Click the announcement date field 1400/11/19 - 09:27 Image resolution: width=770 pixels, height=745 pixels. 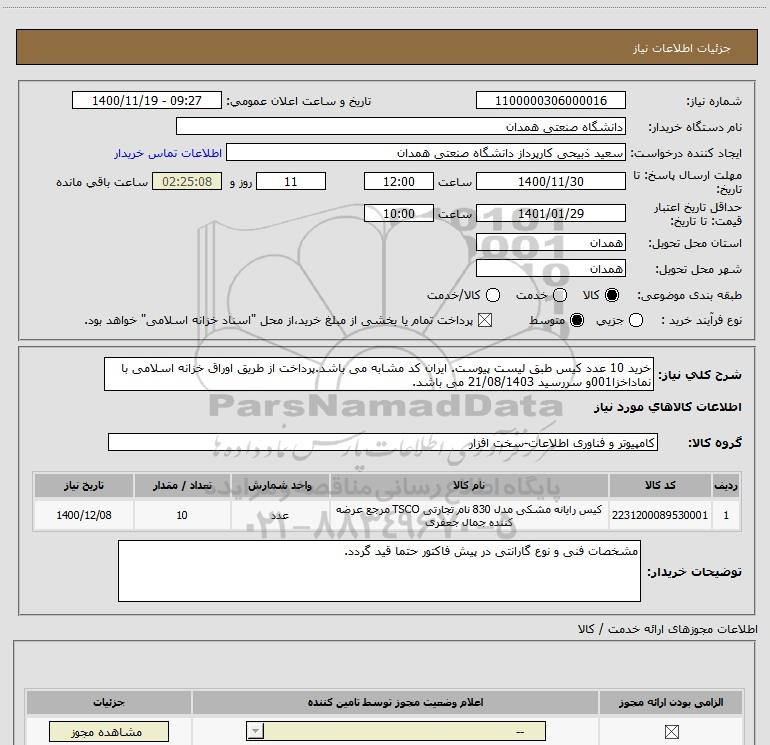tap(147, 100)
